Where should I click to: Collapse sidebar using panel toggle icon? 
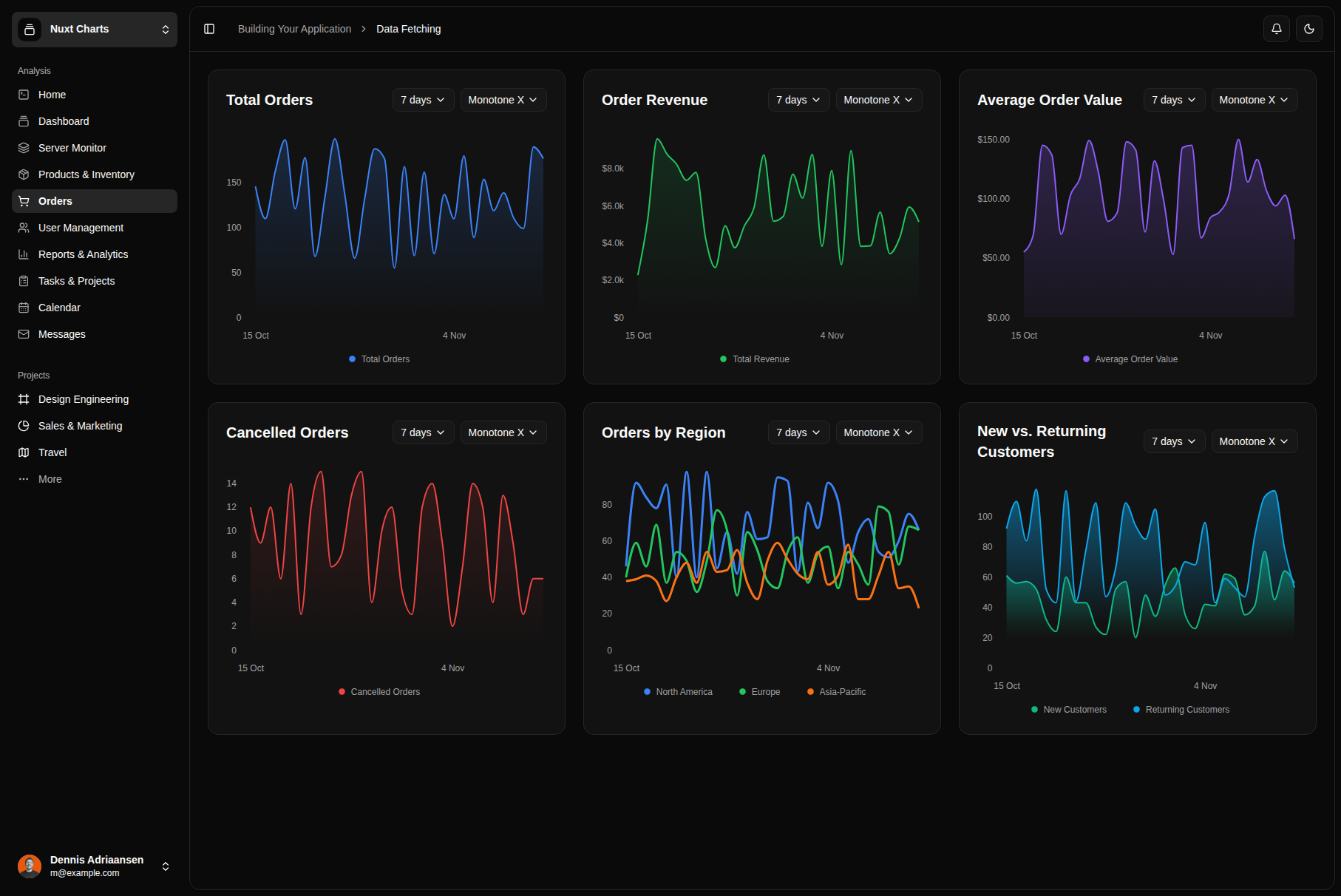tap(209, 29)
